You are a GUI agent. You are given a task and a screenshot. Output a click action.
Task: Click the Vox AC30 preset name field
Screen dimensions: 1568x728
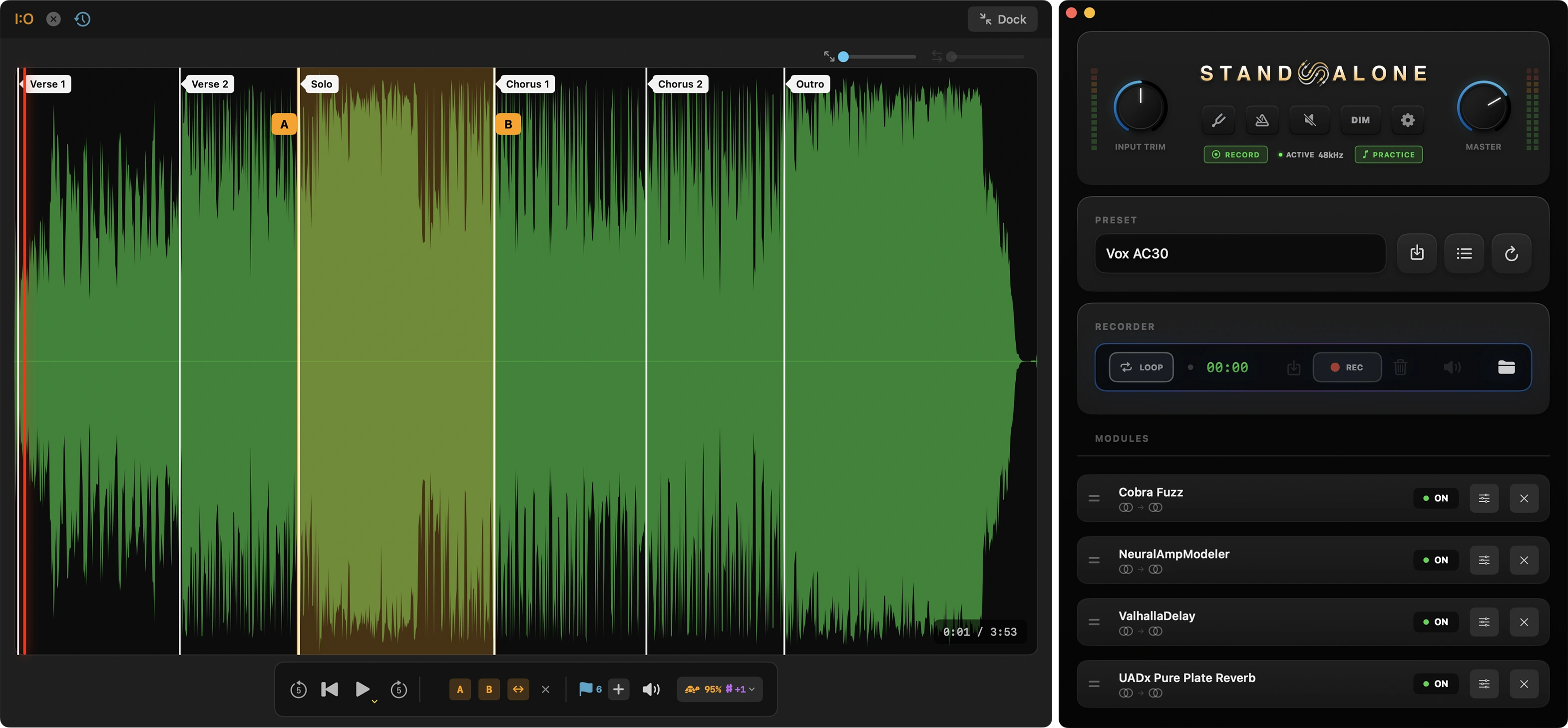pos(1240,253)
